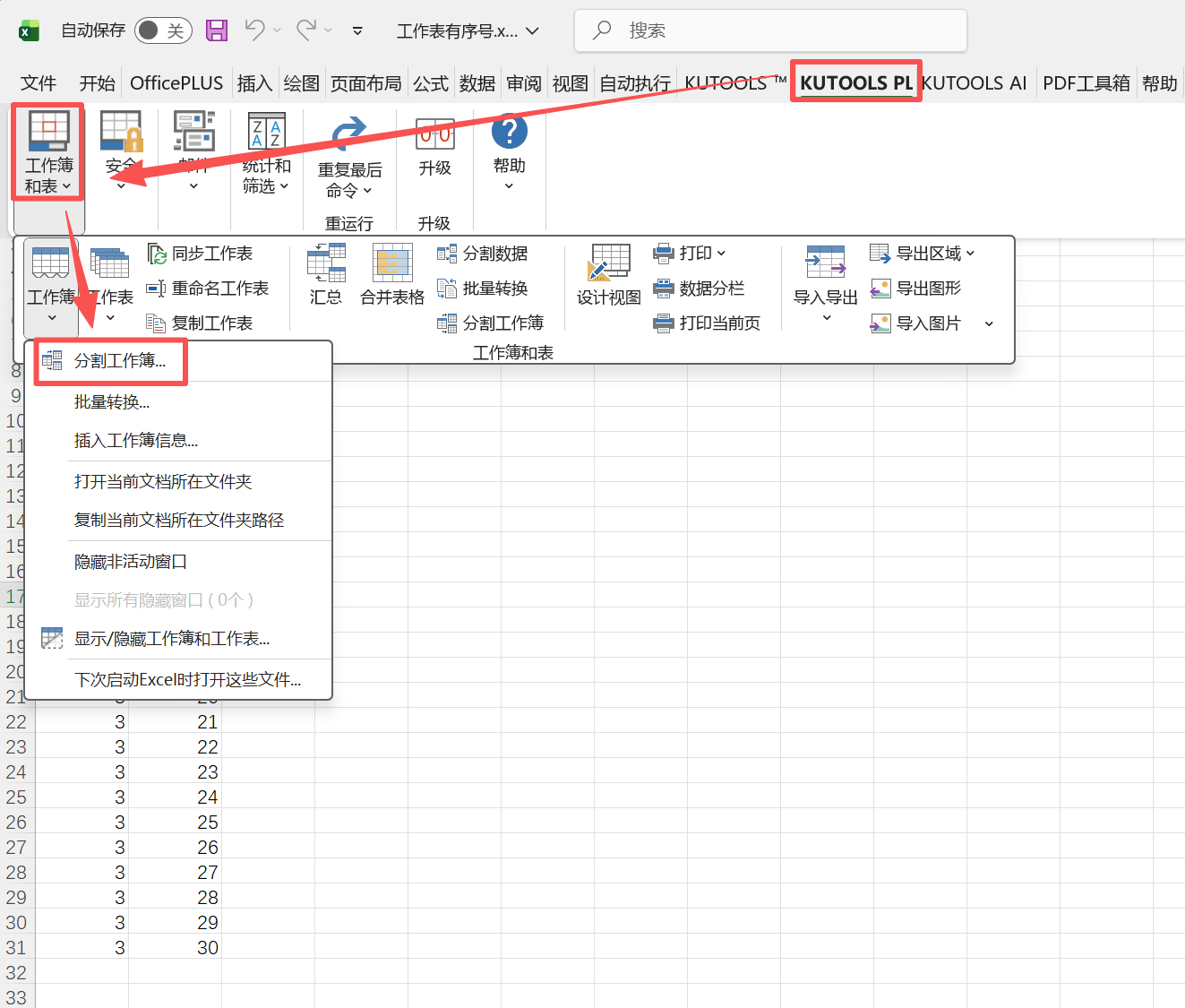Click the Undo arrow icon
The image size is (1185, 1008).
(x=254, y=30)
